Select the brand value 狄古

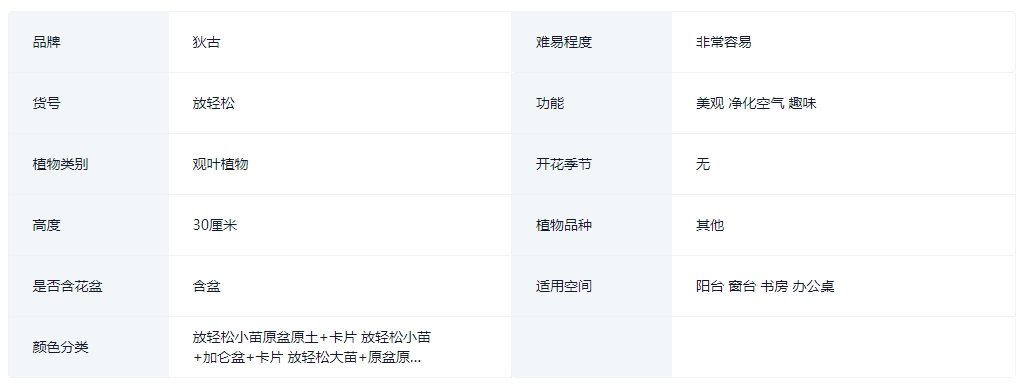pos(206,43)
